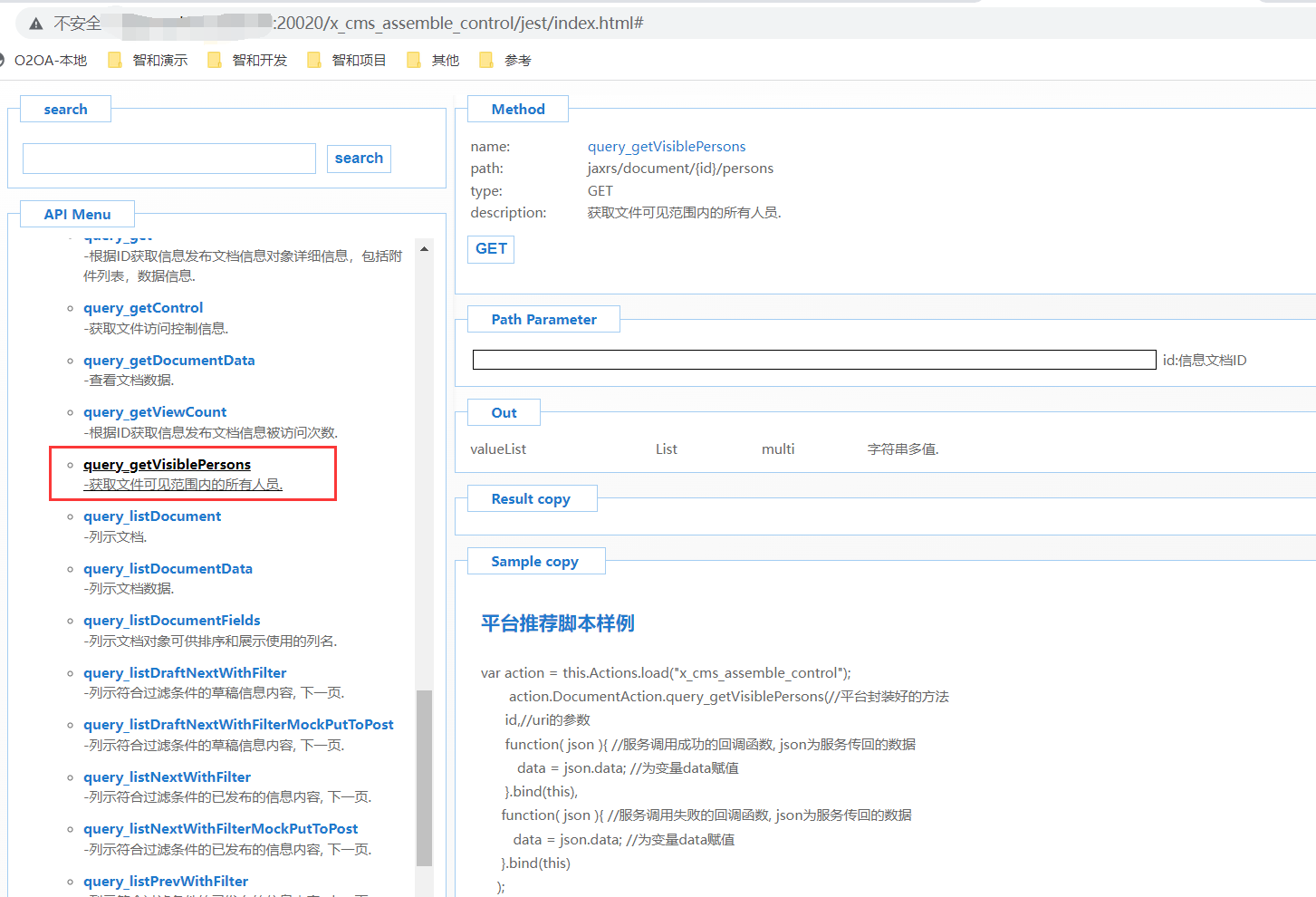Click the multi output value text
Screen dimensions: 1316x897
tap(778, 449)
